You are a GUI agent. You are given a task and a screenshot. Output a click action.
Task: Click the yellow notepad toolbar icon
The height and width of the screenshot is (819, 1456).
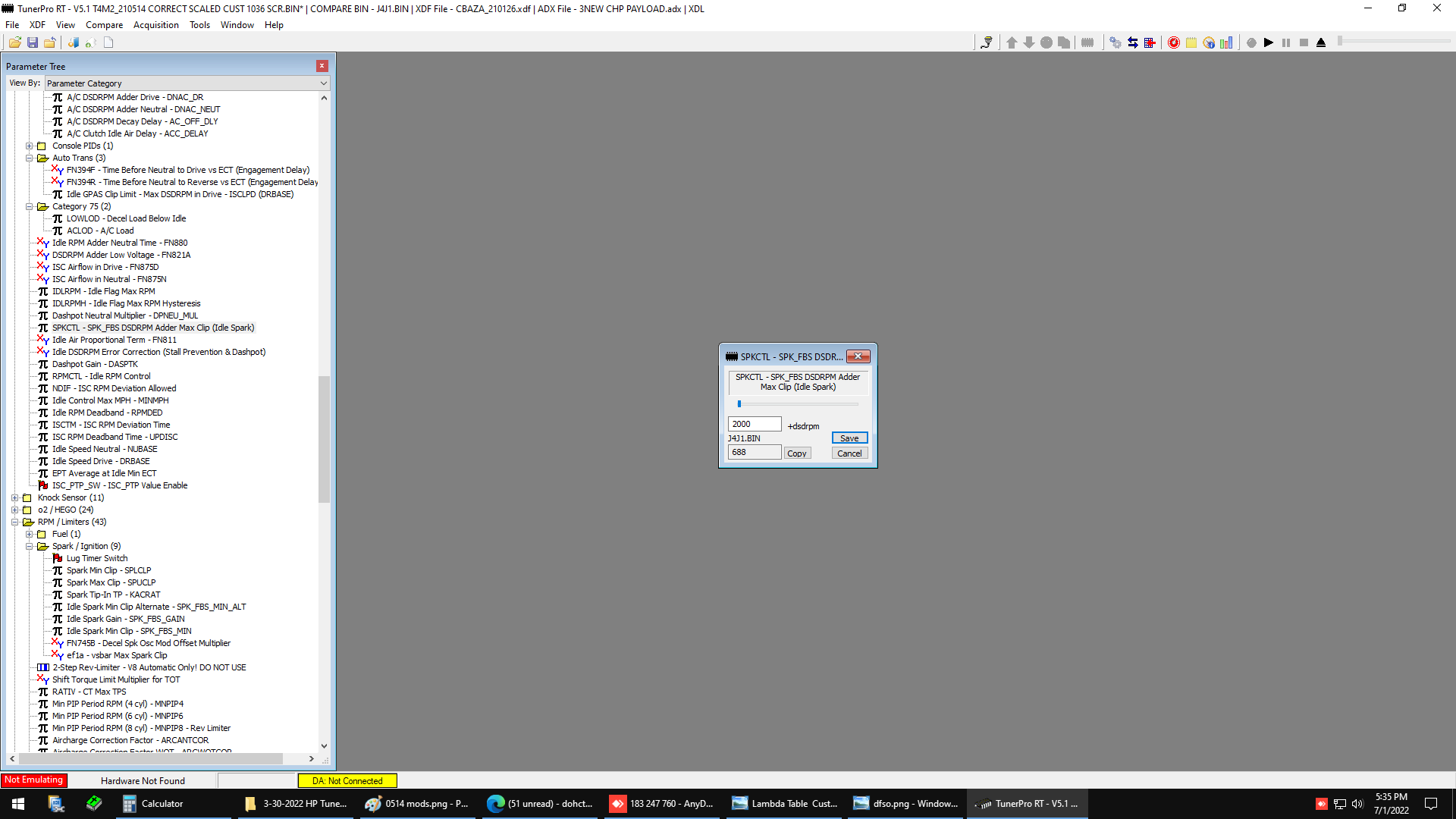coord(1191,42)
